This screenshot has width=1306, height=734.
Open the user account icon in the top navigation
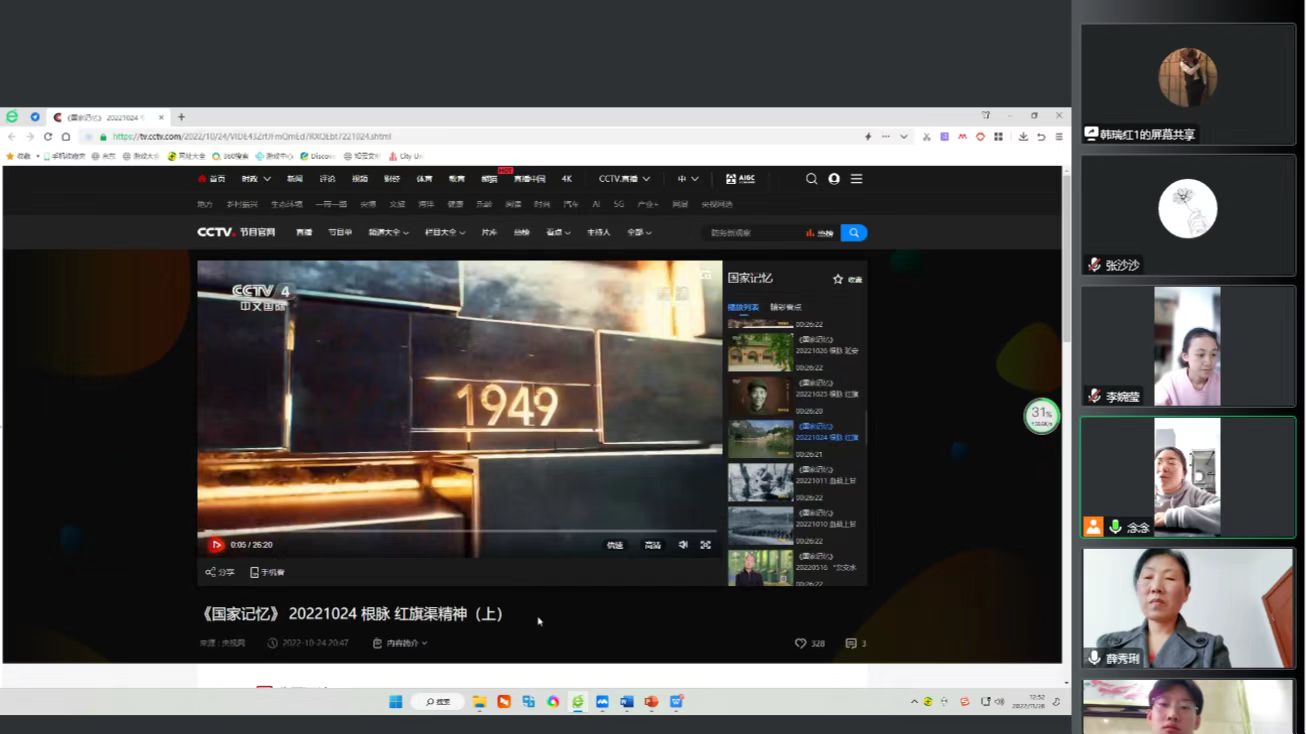(834, 179)
